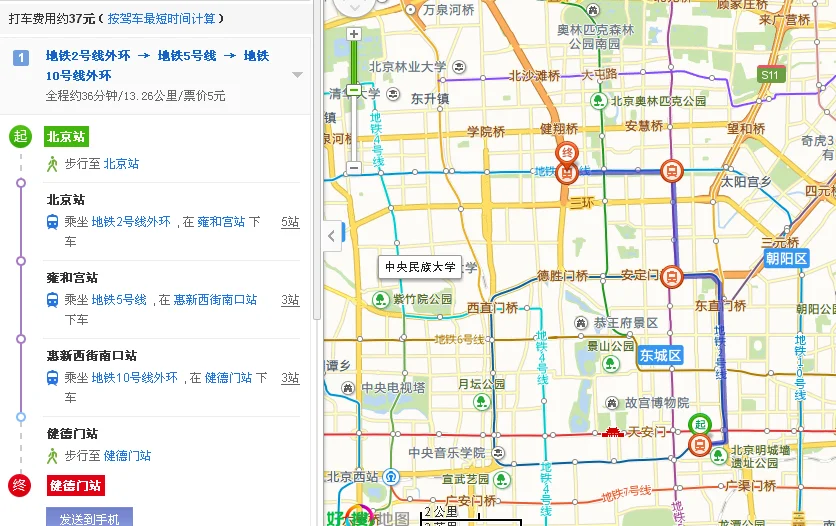Click the S11 highway shield
Viewport: 836px width, 526px height.
(x=770, y=75)
